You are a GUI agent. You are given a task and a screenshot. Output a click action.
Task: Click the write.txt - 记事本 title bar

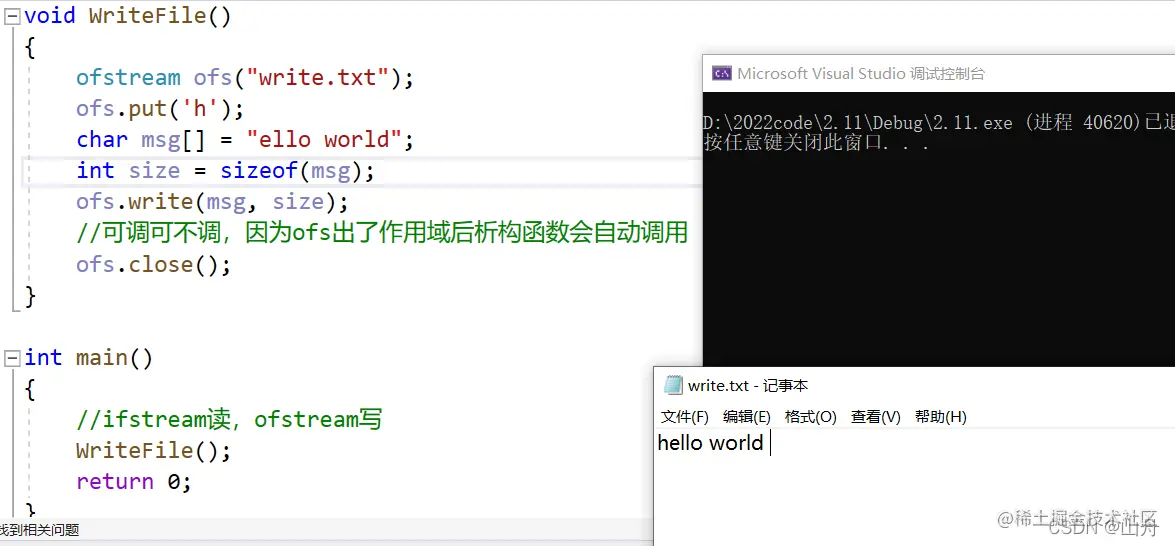pos(914,386)
